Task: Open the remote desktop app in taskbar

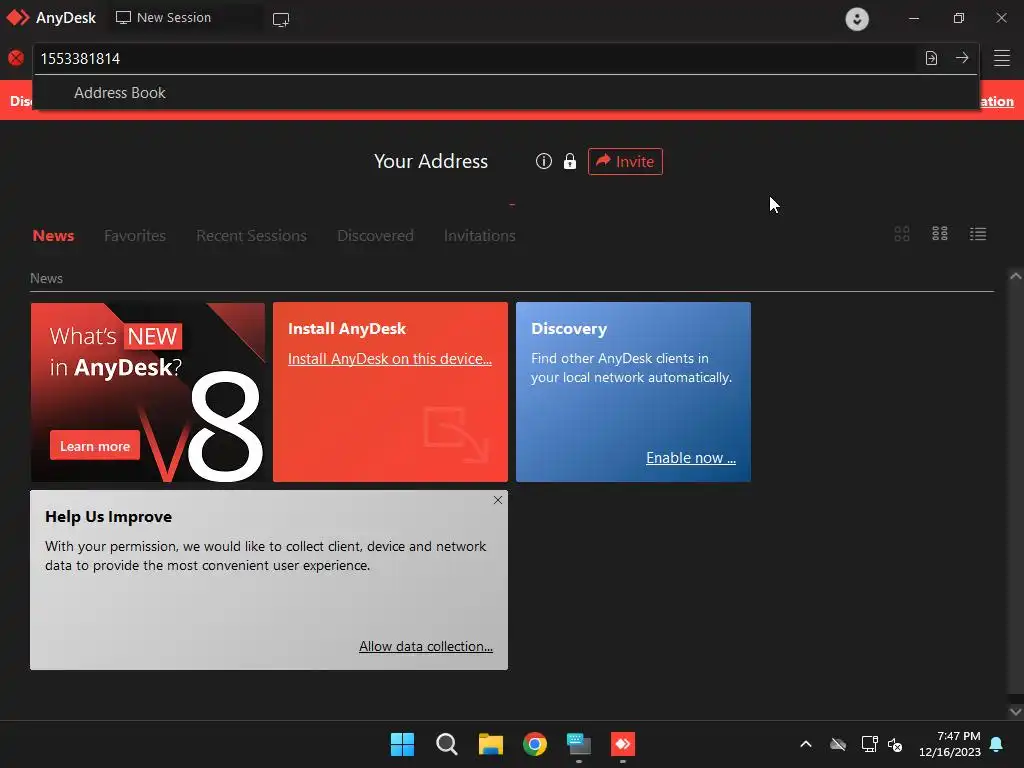Action: [579, 744]
